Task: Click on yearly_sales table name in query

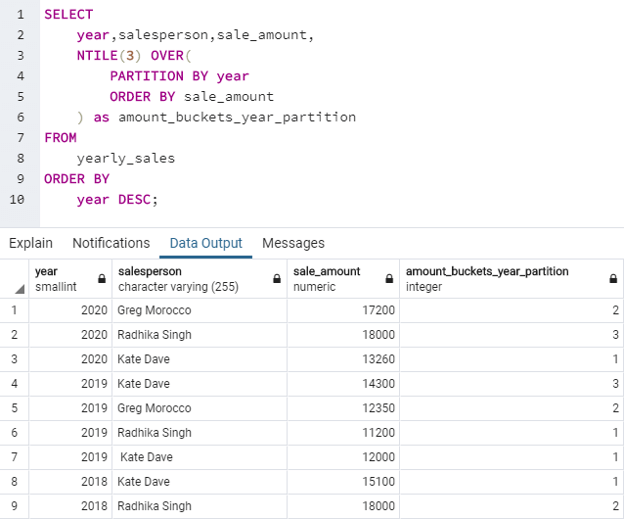Action: click(x=125, y=158)
